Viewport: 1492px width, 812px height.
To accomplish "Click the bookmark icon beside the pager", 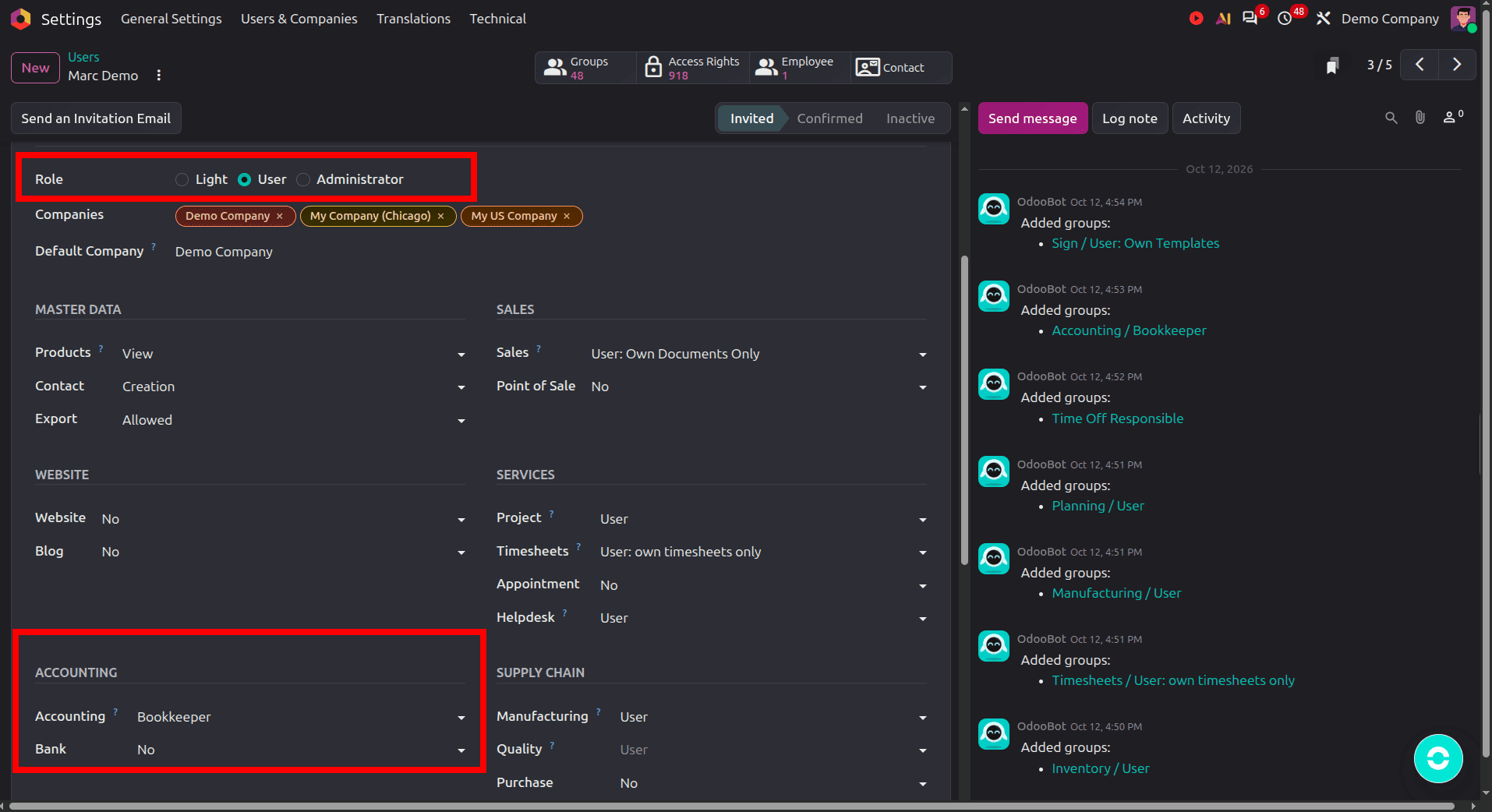I will [x=1333, y=65].
